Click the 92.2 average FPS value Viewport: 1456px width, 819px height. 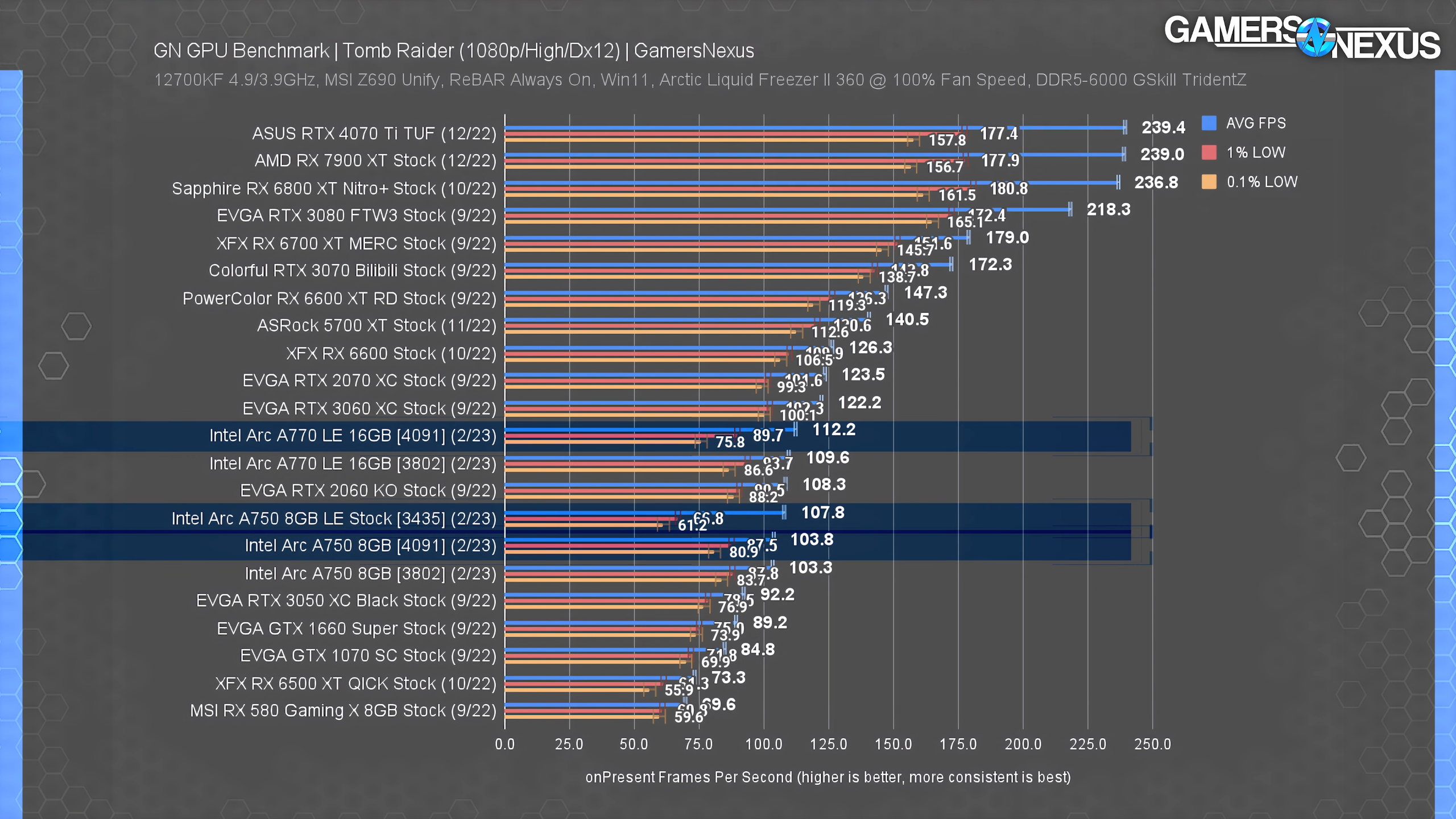[x=777, y=595]
